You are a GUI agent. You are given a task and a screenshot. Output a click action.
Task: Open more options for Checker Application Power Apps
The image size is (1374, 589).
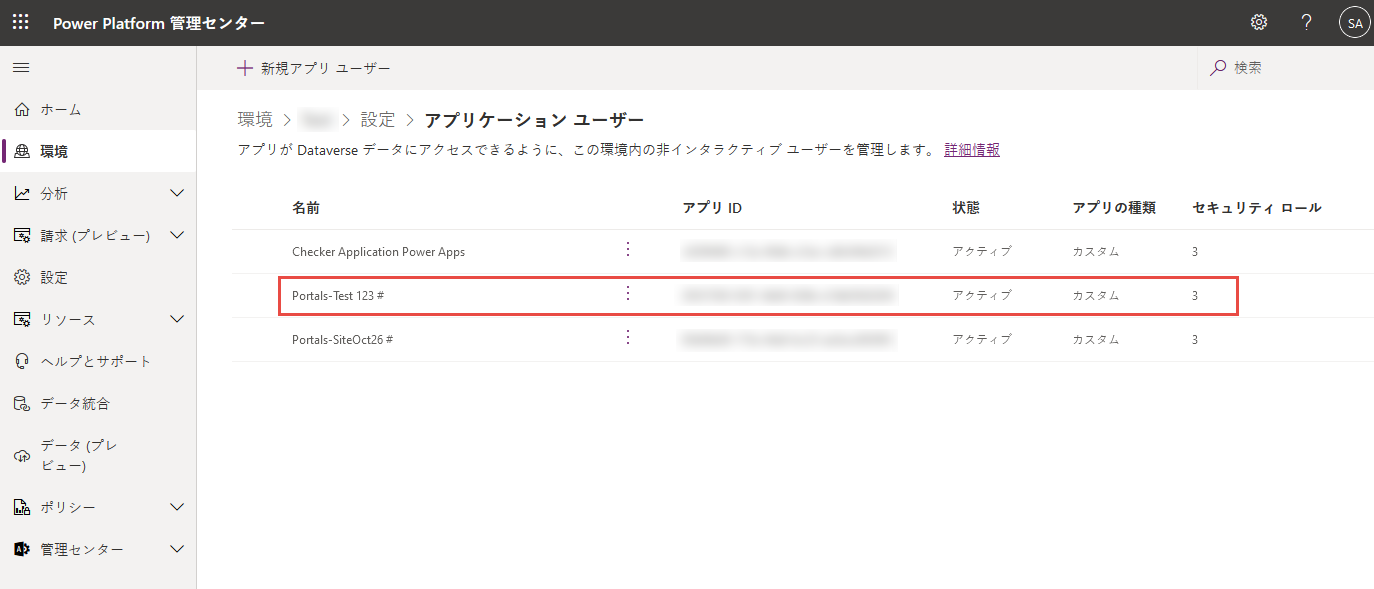pos(628,249)
